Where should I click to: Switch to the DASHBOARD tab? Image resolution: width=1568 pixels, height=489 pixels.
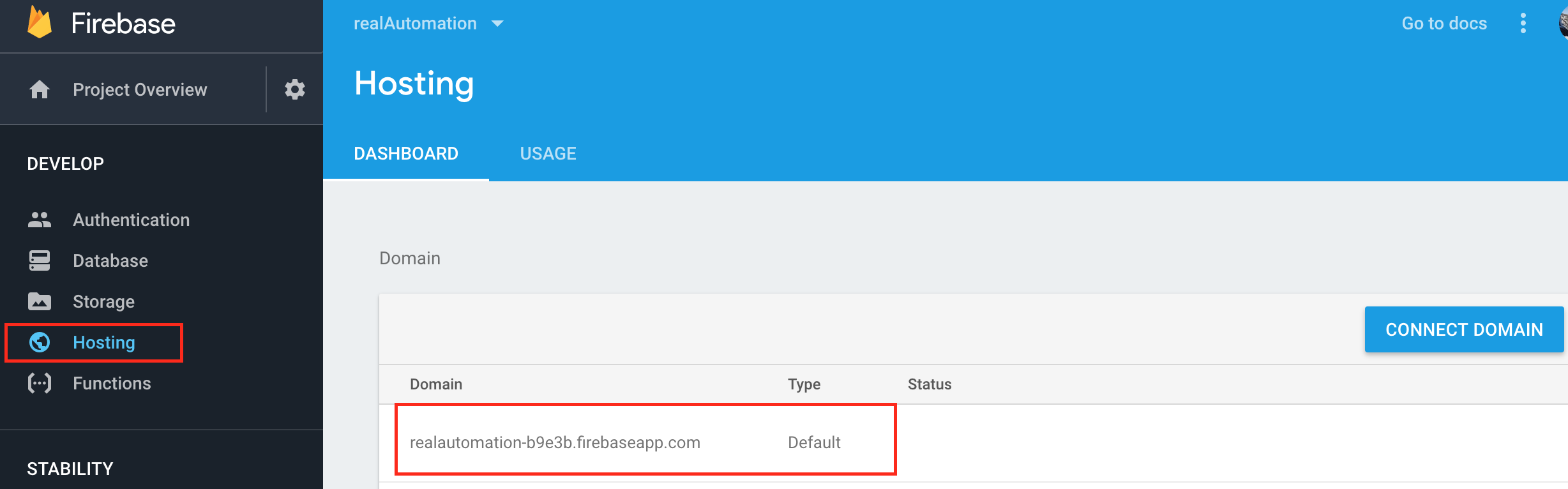coord(406,154)
